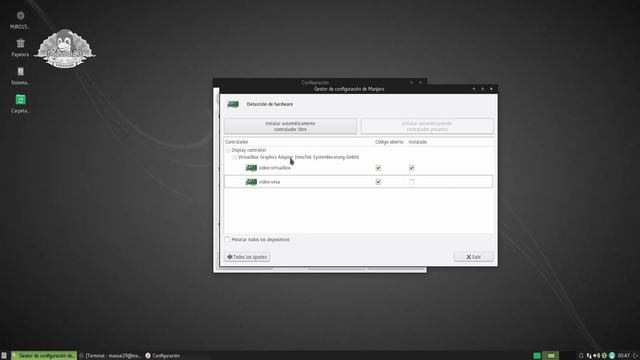Image resolution: width=640 pixels, height=360 pixels.
Task: Enable Mostrar todos los dispositivos checkbox
Action: pyautogui.click(x=227, y=239)
